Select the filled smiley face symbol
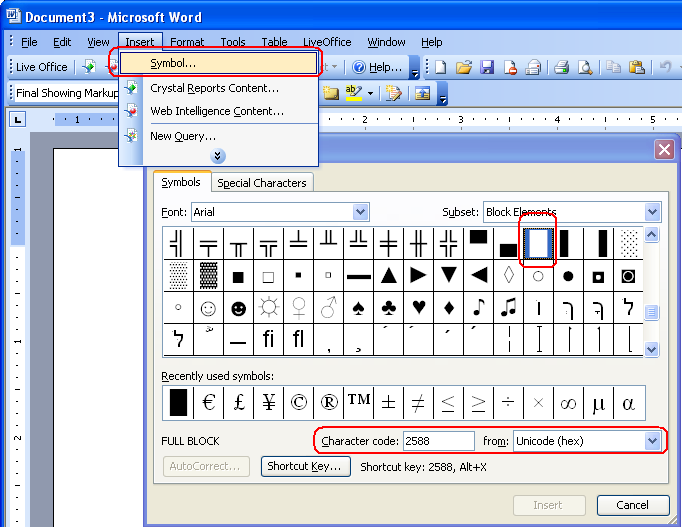The width and height of the screenshot is (682, 527). pos(238,308)
